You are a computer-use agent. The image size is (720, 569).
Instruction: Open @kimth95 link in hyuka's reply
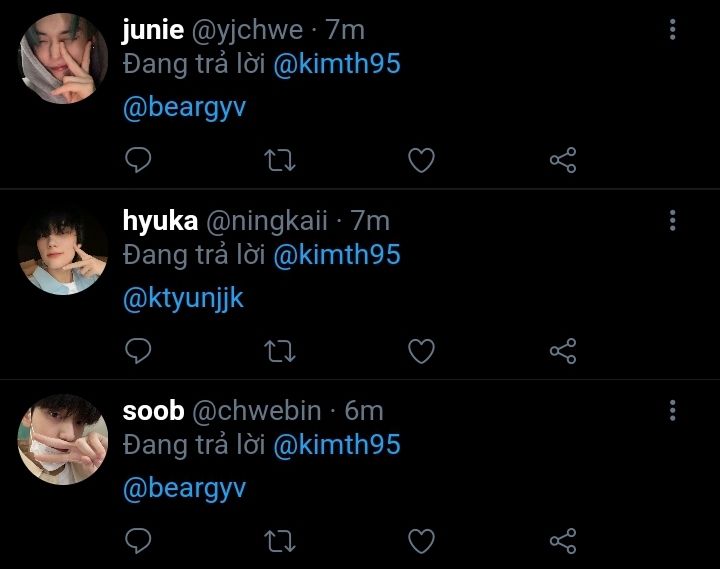[337, 255]
